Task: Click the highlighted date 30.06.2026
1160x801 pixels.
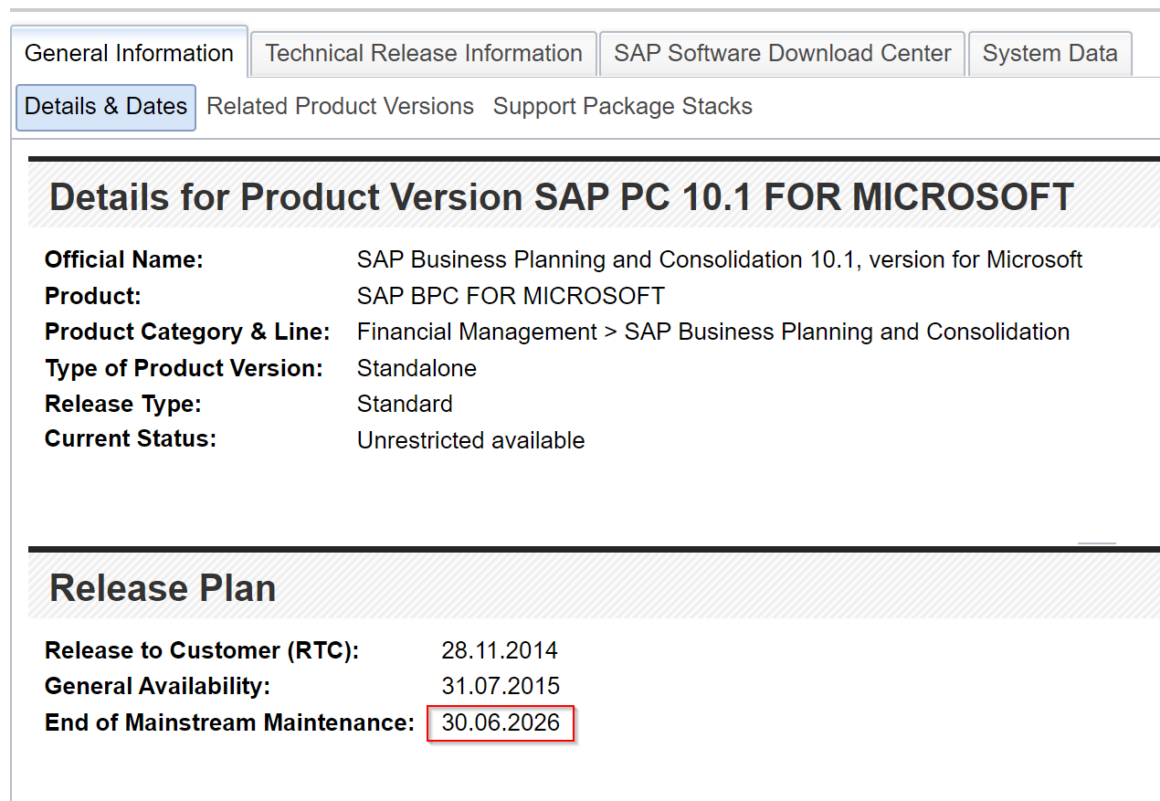Action: [500, 723]
